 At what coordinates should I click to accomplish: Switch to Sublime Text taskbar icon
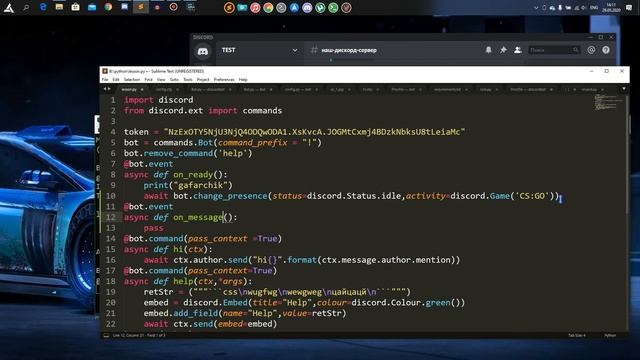click(141, 7)
